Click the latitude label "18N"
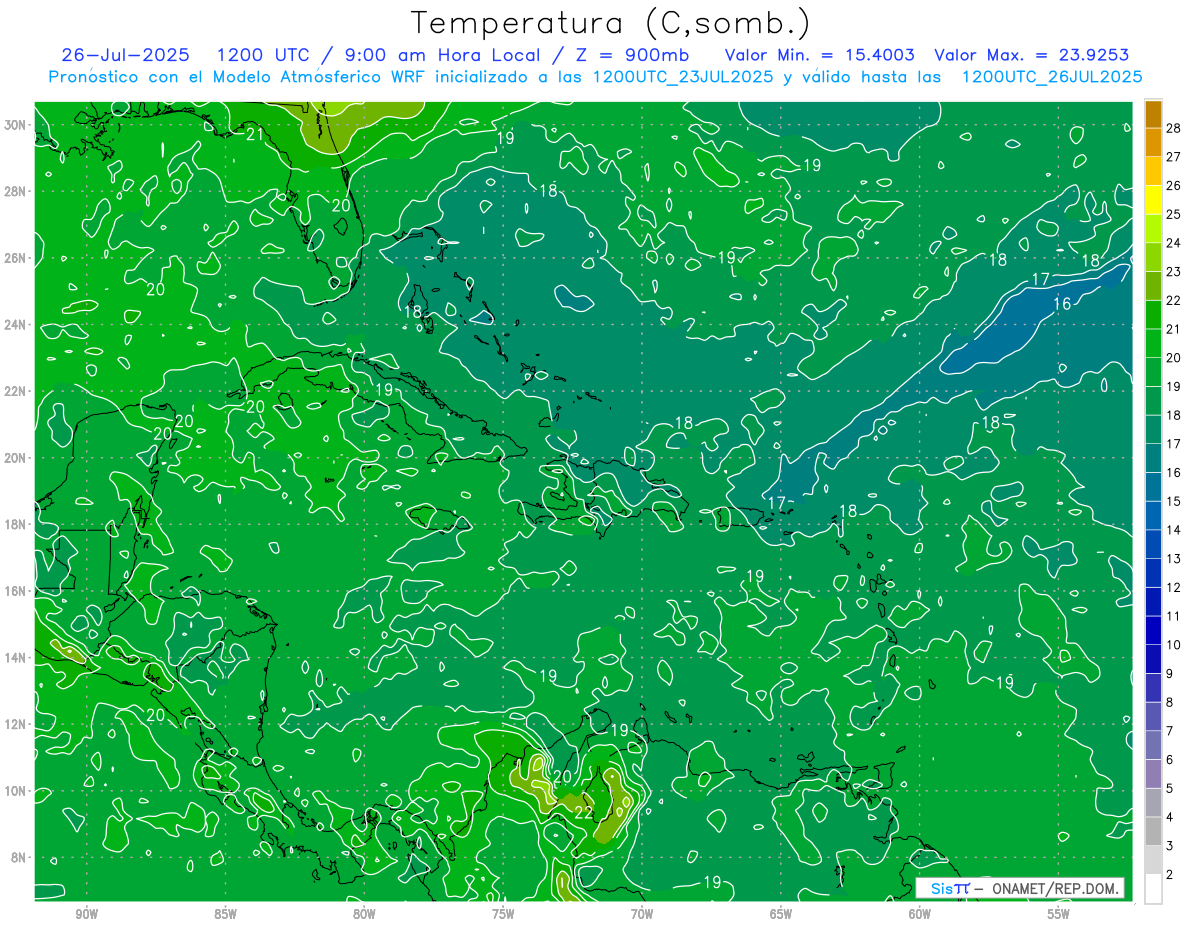The height and width of the screenshot is (927, 1200). tap(17, 524)
